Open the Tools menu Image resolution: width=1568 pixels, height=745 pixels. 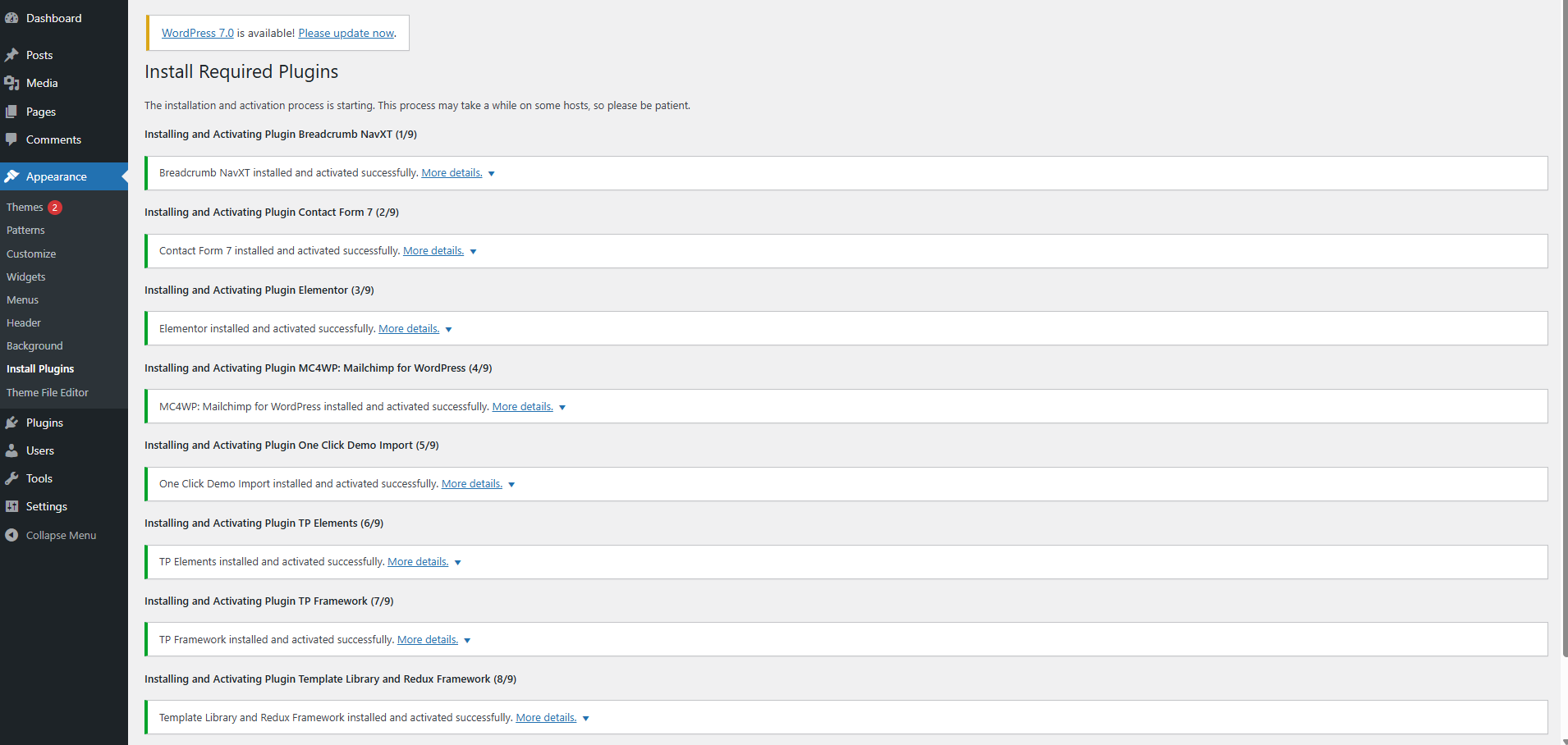[x=64, y=478]
